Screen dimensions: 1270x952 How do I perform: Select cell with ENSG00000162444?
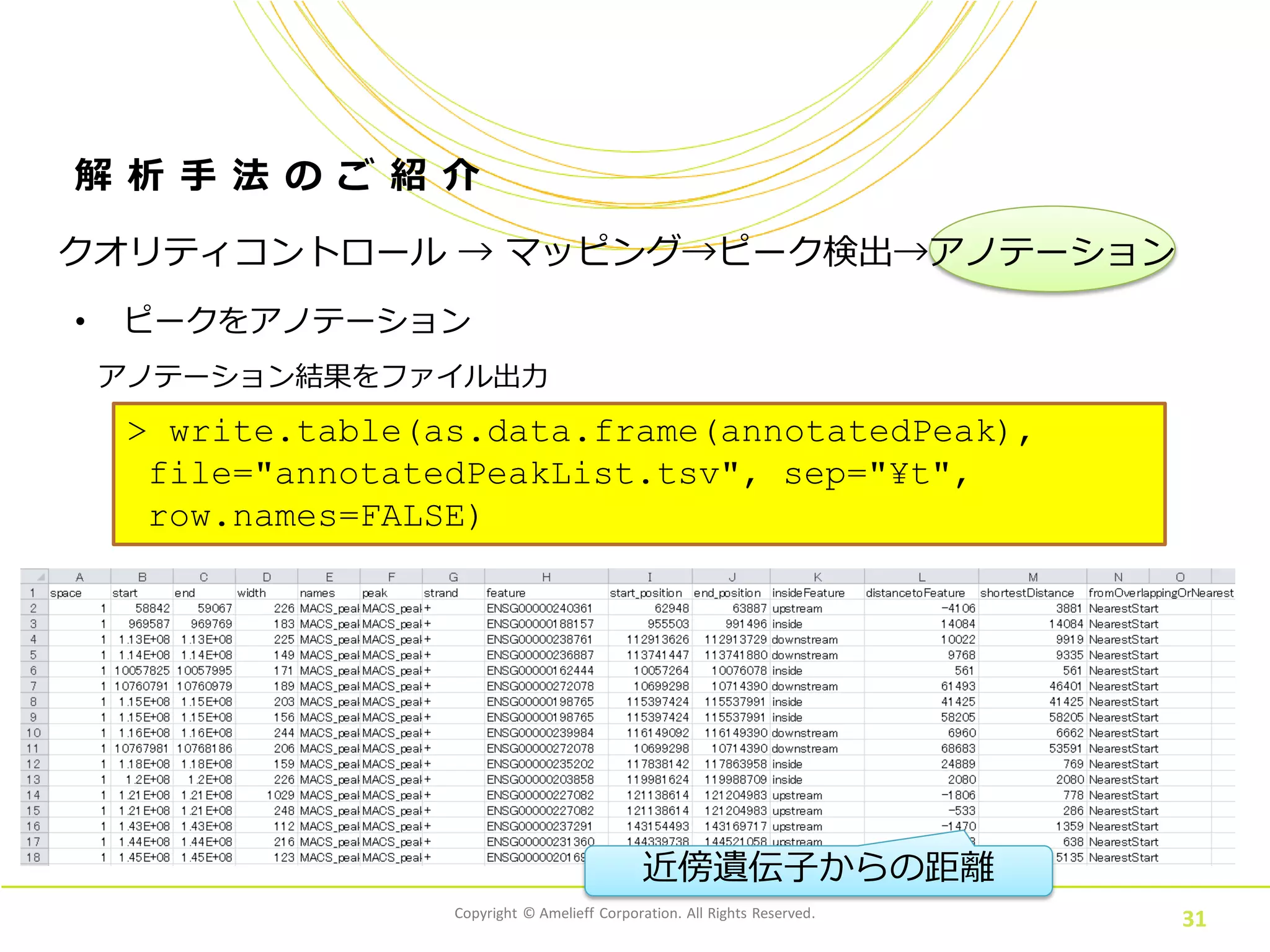546,671
